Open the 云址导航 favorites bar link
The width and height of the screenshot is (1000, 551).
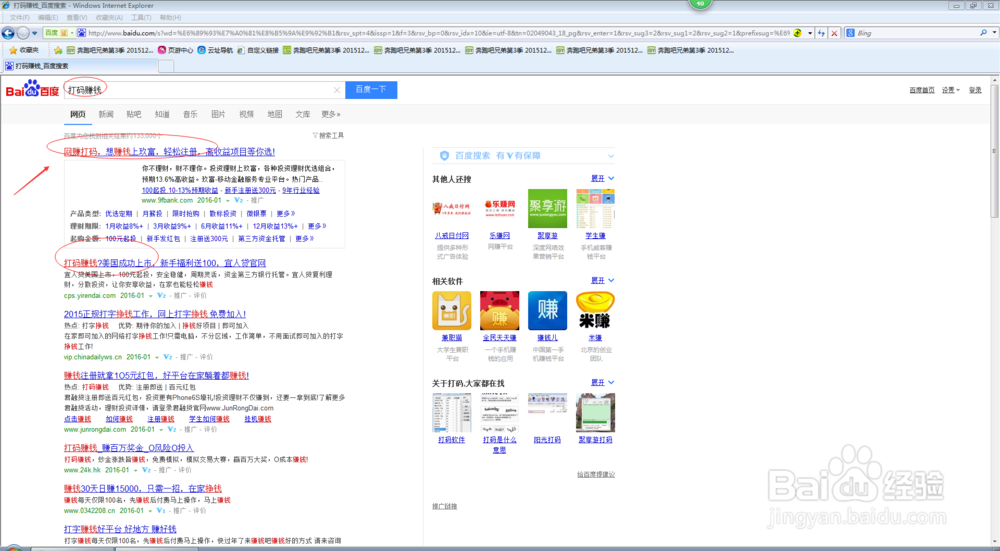(215, 50)
